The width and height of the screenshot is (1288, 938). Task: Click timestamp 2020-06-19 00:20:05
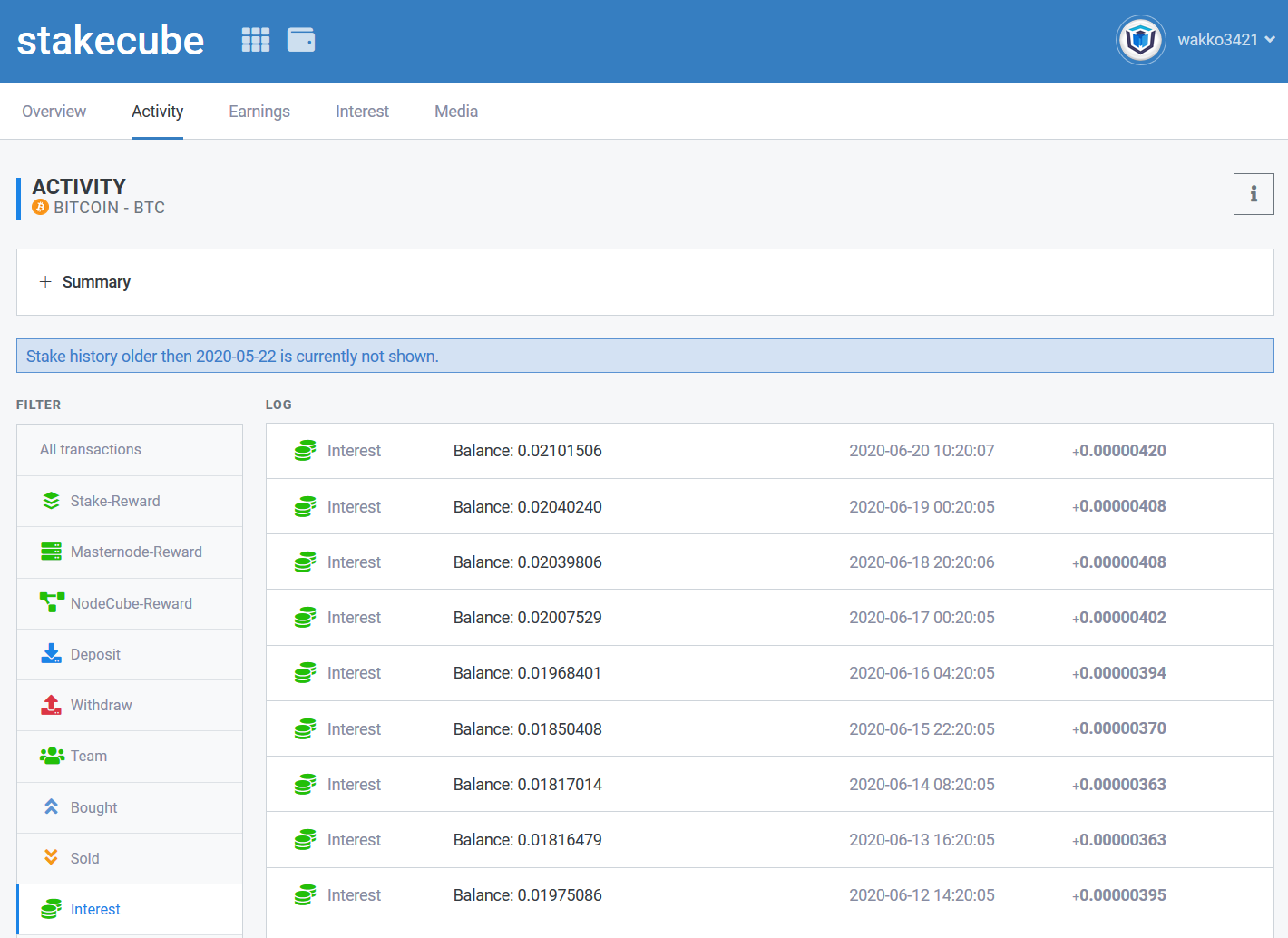coord(922,507)
